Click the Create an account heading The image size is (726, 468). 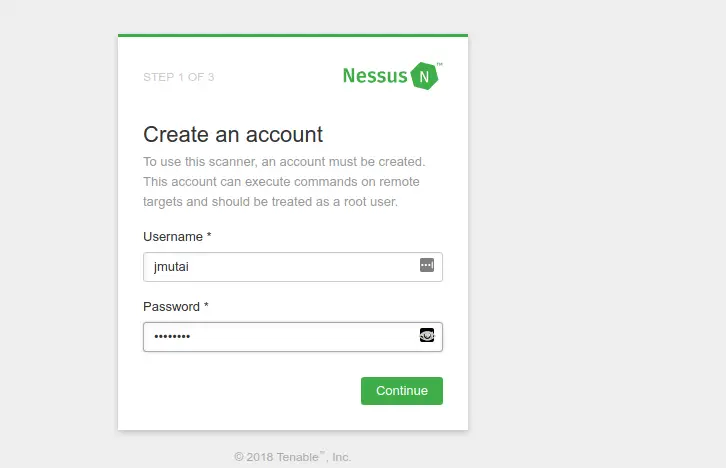[x=233, y=134]
